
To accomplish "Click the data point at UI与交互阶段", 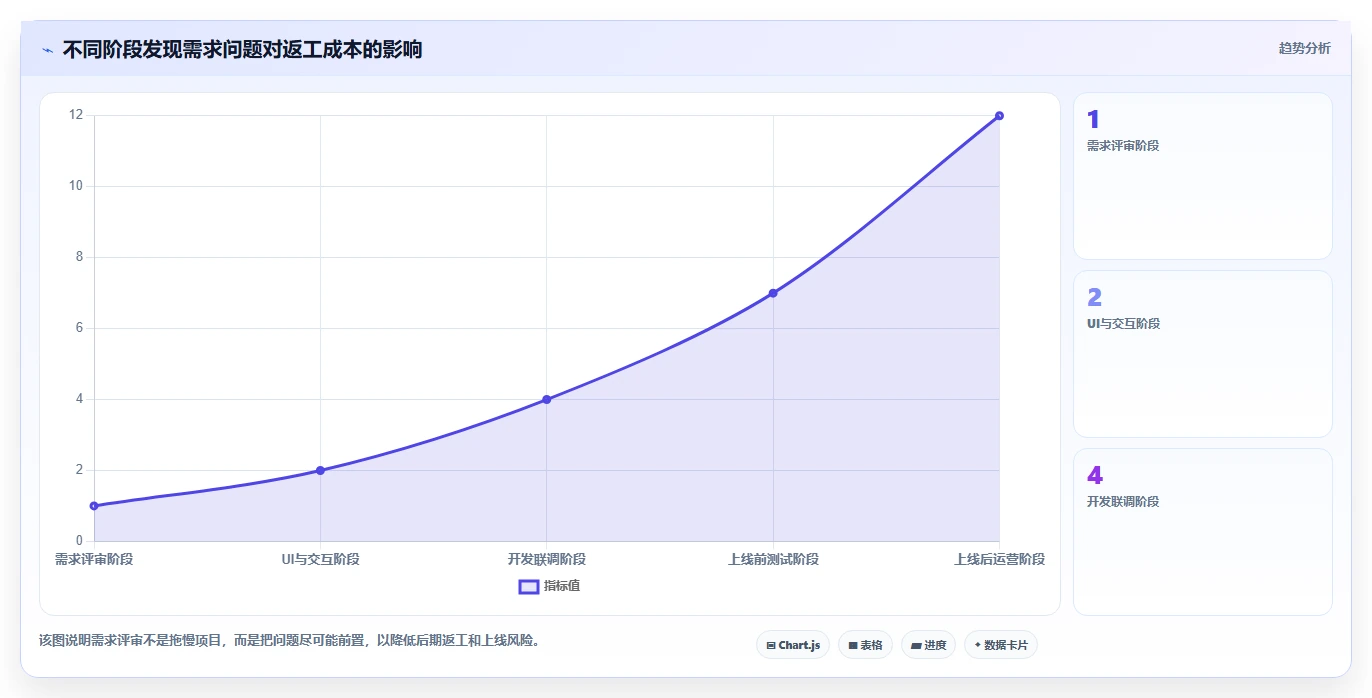I will (x=320, y=470).
